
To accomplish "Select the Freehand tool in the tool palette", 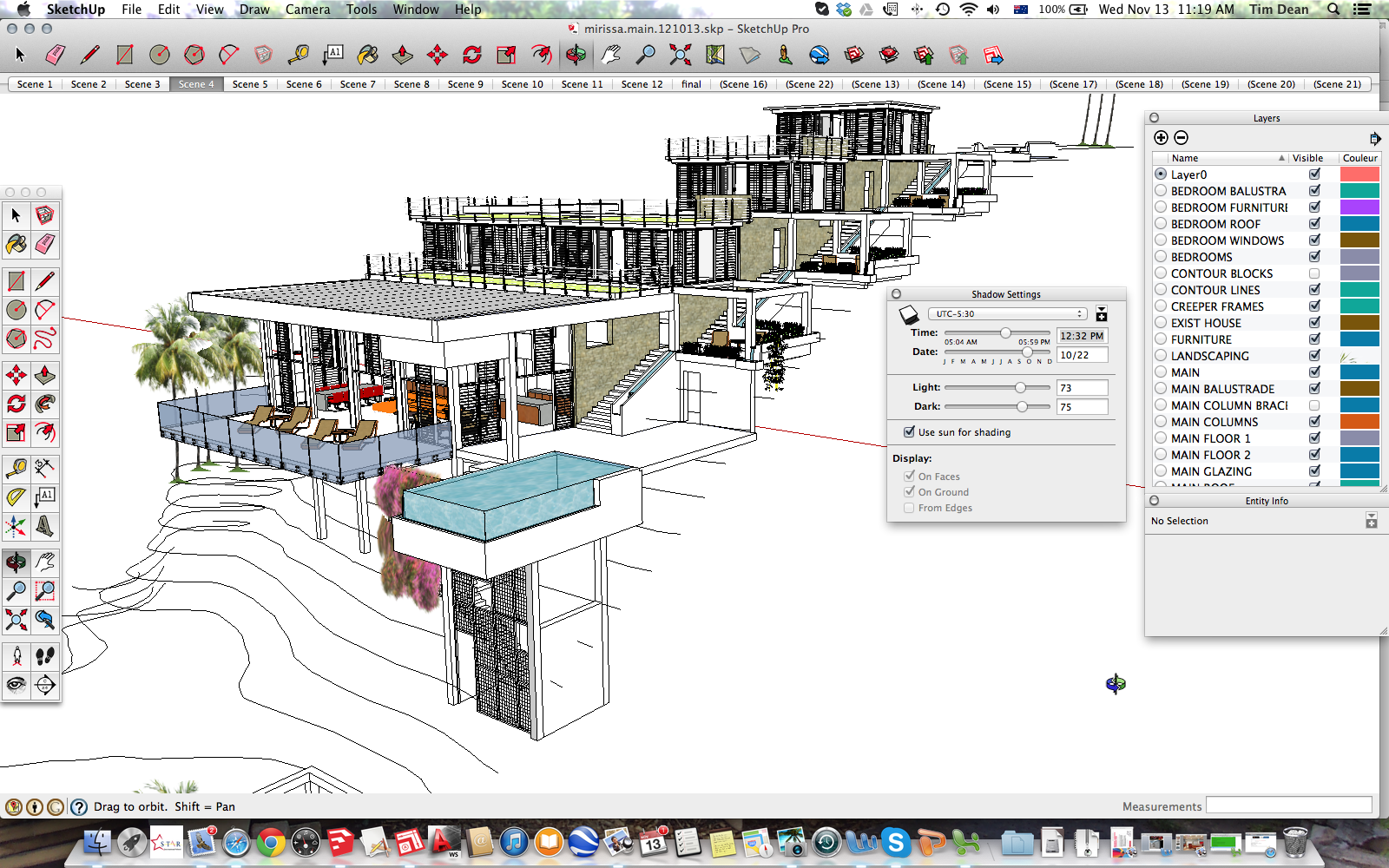I will [45, 339].
